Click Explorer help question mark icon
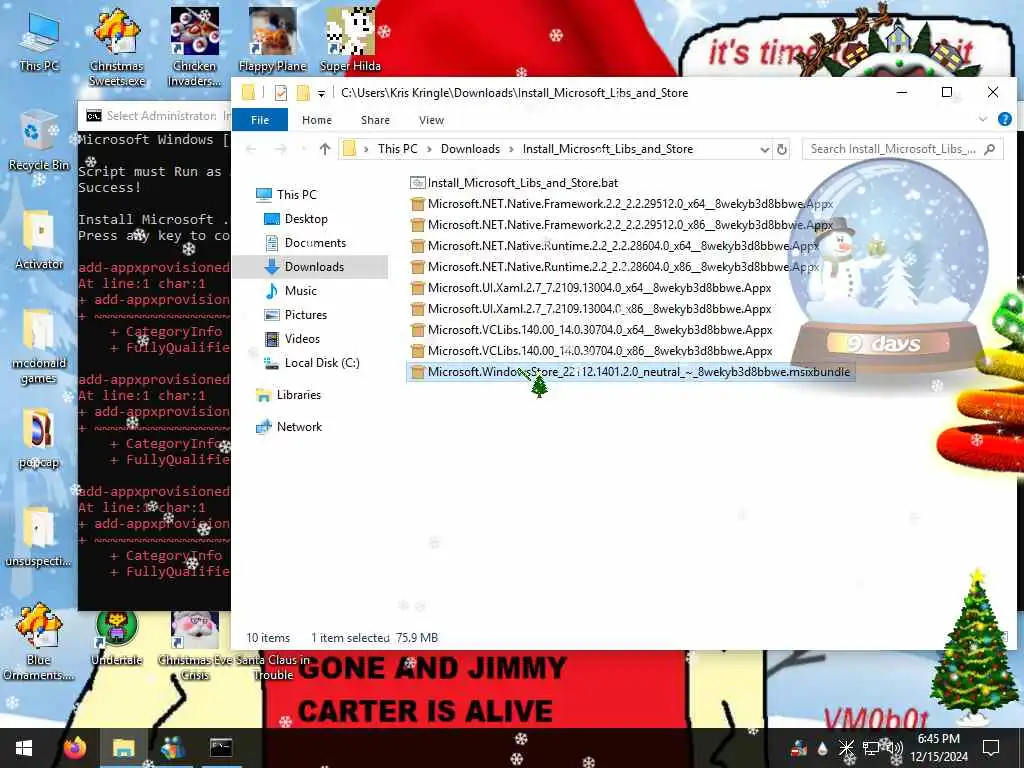 (1004, 119)
